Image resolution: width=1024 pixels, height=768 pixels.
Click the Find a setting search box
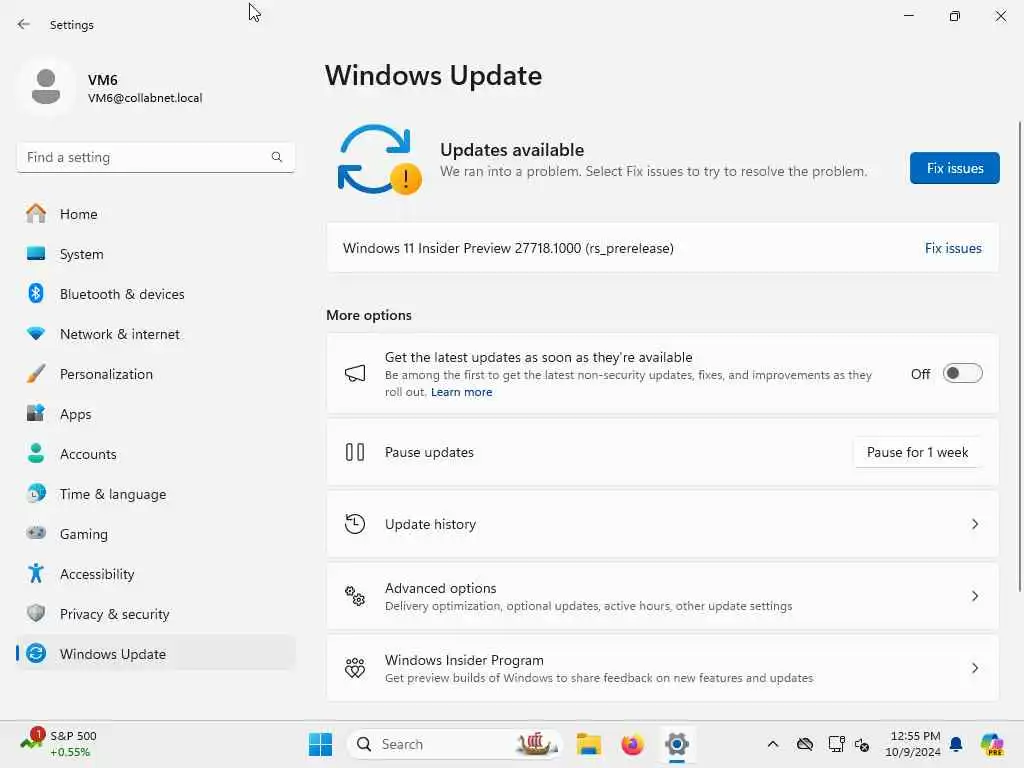[x=155, y=157]
